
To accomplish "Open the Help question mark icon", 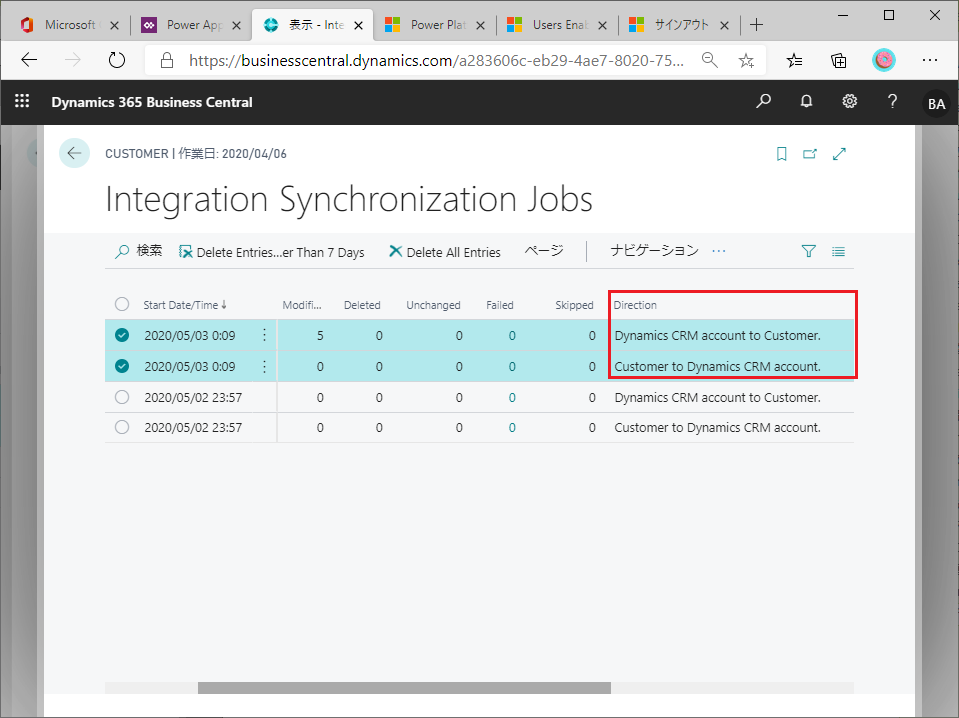I will click(892, 102).
